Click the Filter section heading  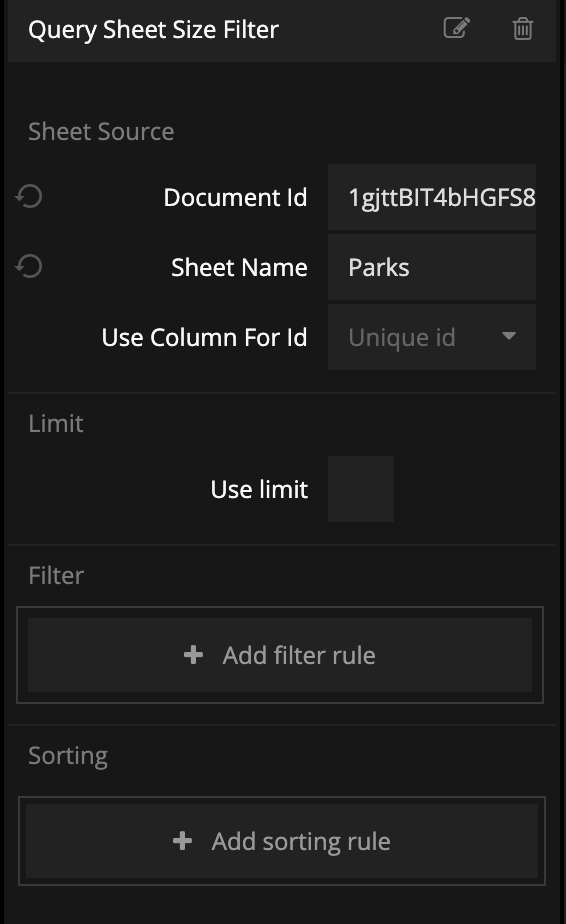(57, 576)
